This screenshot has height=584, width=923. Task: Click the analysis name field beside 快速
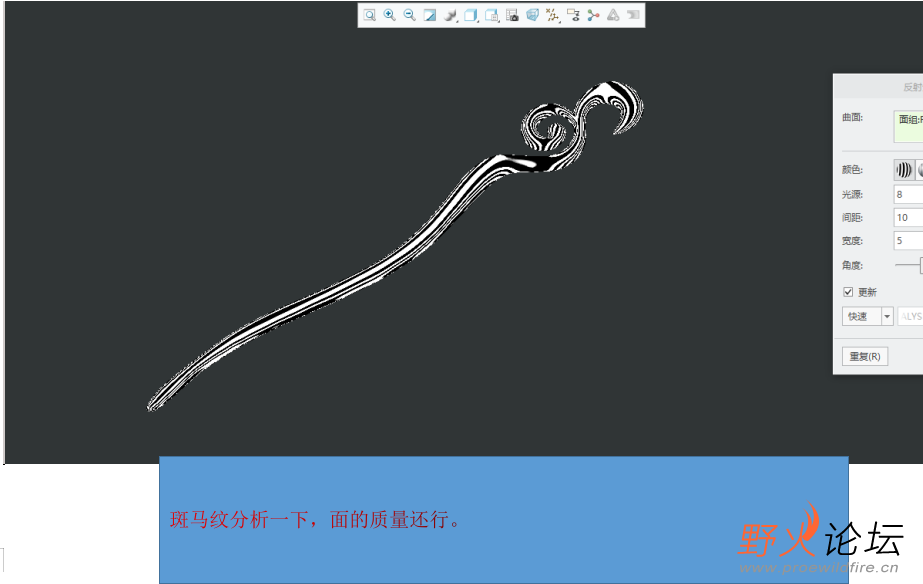pos(911,317)
